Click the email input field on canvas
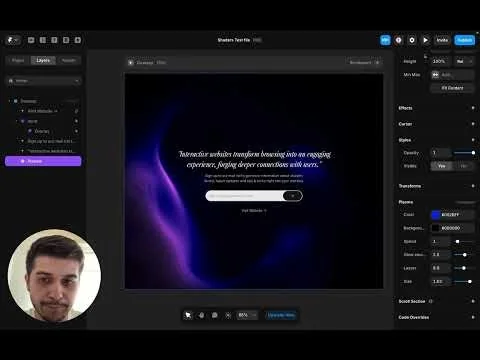The image size is (480, 360). point(245,196)
